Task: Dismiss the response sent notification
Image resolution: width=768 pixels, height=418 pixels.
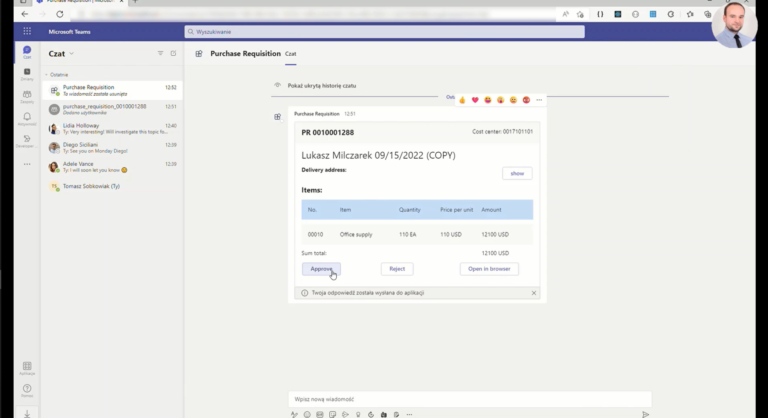Action: pos(534,293)
